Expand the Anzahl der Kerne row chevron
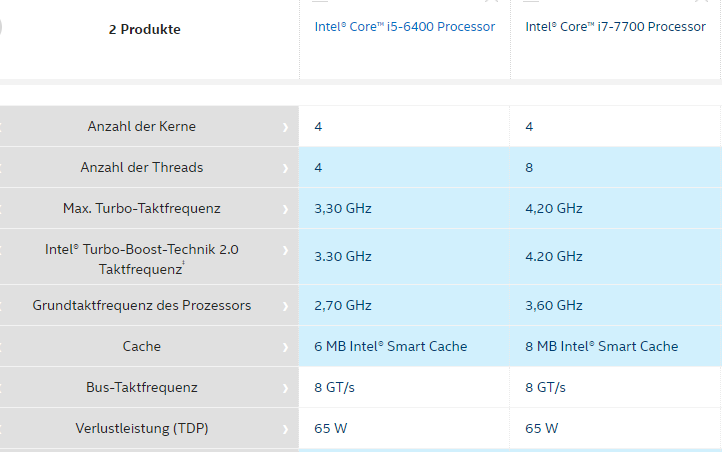Screen dimensions: 722x452 [x=285, y=127]
